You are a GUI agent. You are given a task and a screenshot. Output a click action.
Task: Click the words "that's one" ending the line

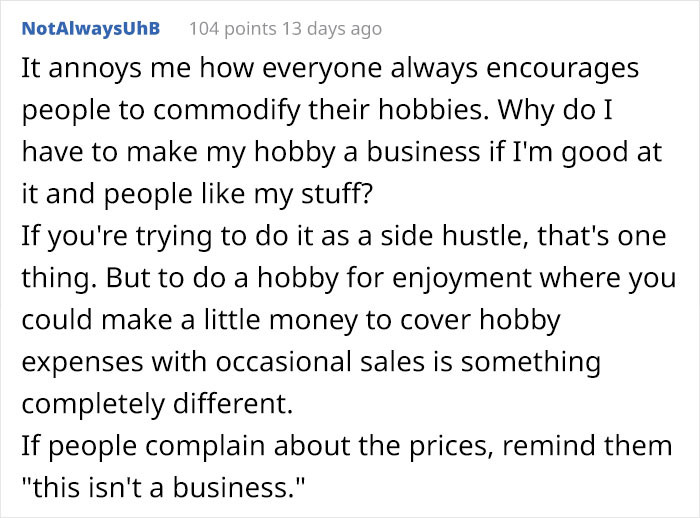(602, 236)
